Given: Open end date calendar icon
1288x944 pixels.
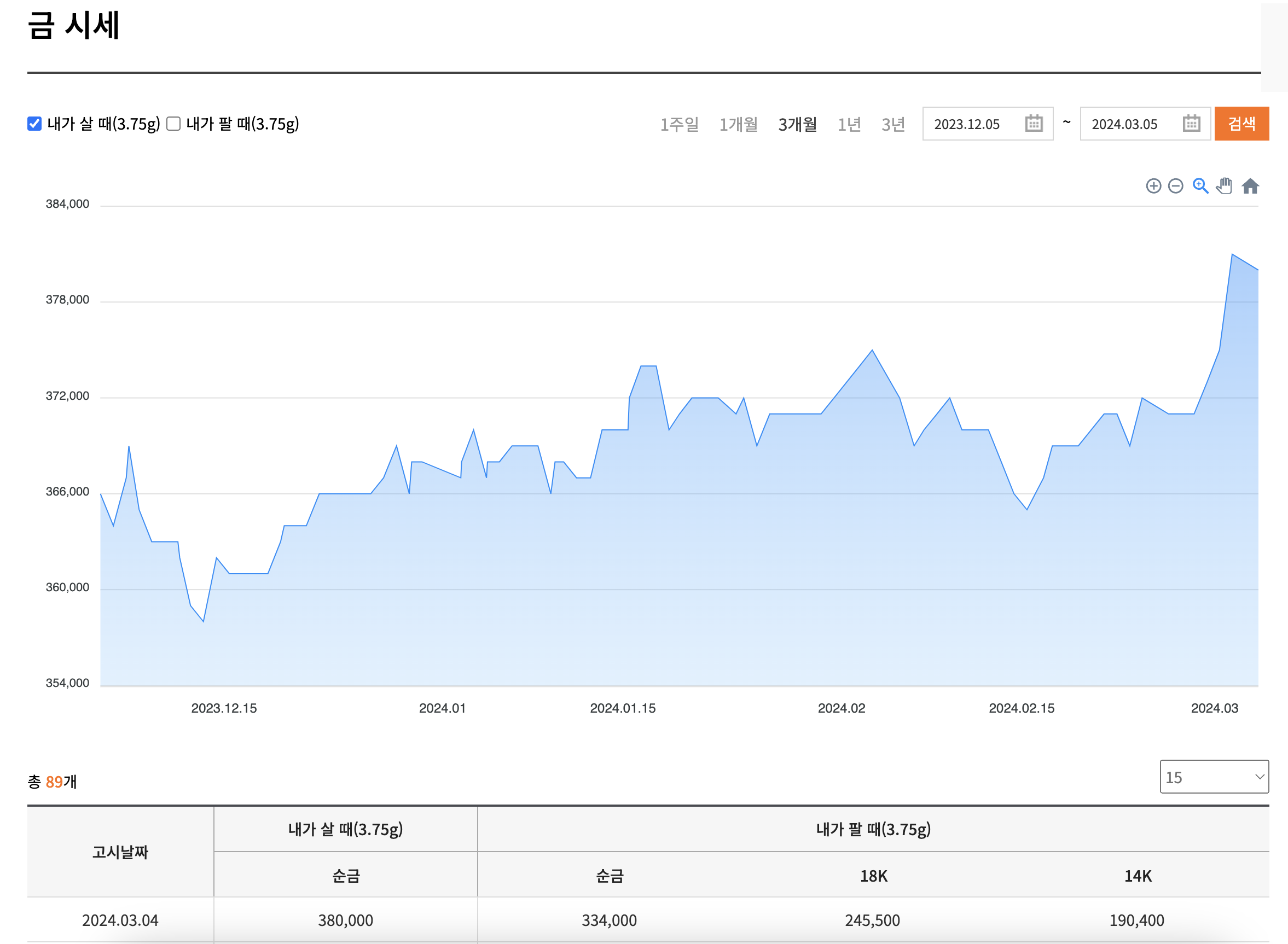Looking at the screenshot, I should [x=1191, y=124].
